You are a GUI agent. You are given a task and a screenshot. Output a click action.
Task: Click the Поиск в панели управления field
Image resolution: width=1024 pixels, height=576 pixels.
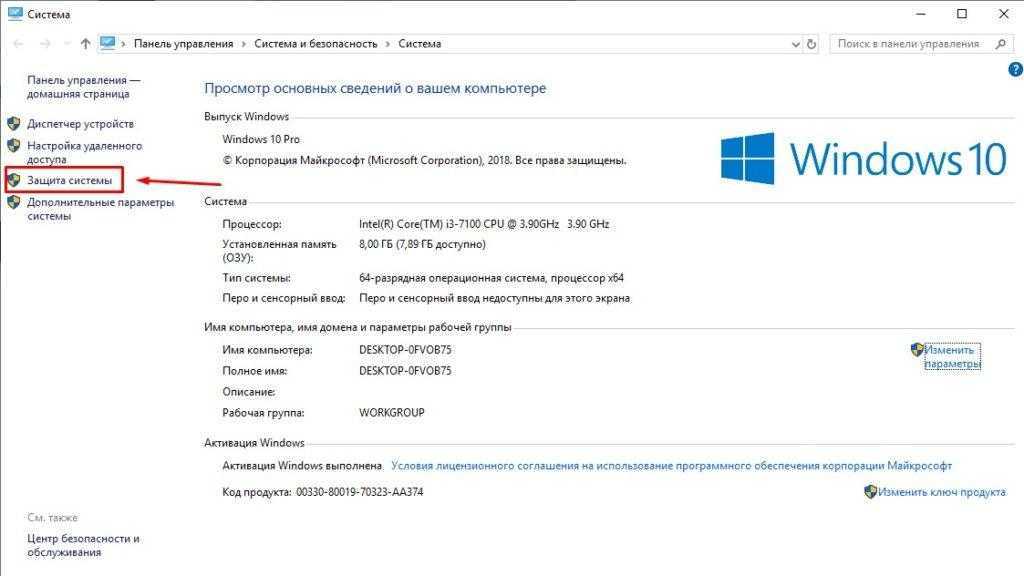(x=910, y=44)
